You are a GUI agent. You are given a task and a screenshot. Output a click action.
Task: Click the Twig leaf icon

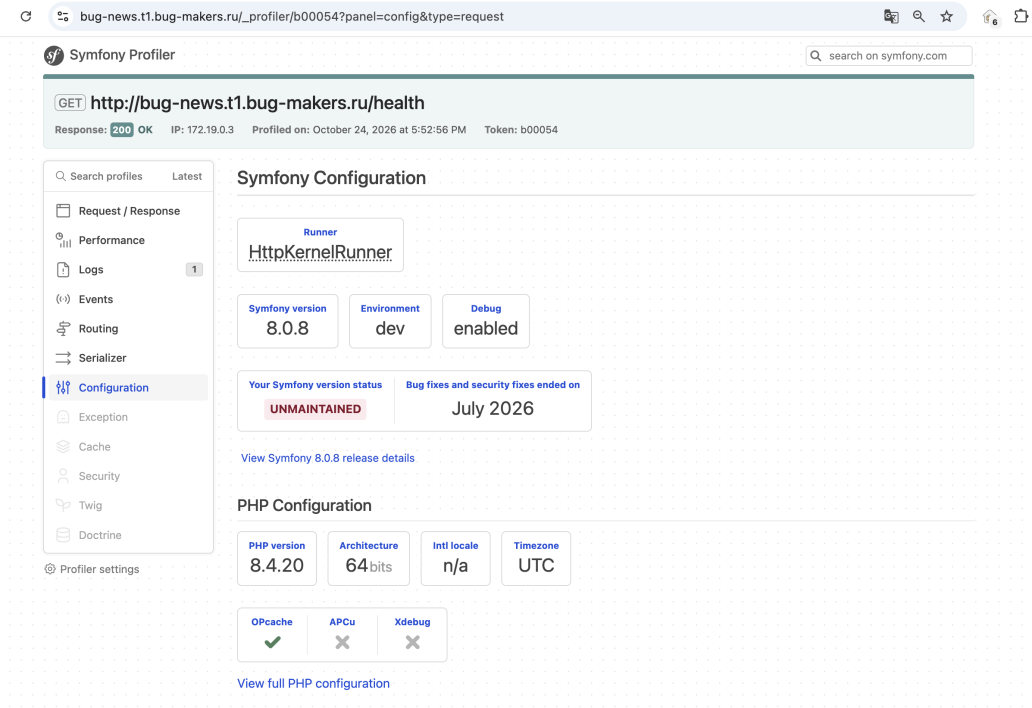point(63,505)
